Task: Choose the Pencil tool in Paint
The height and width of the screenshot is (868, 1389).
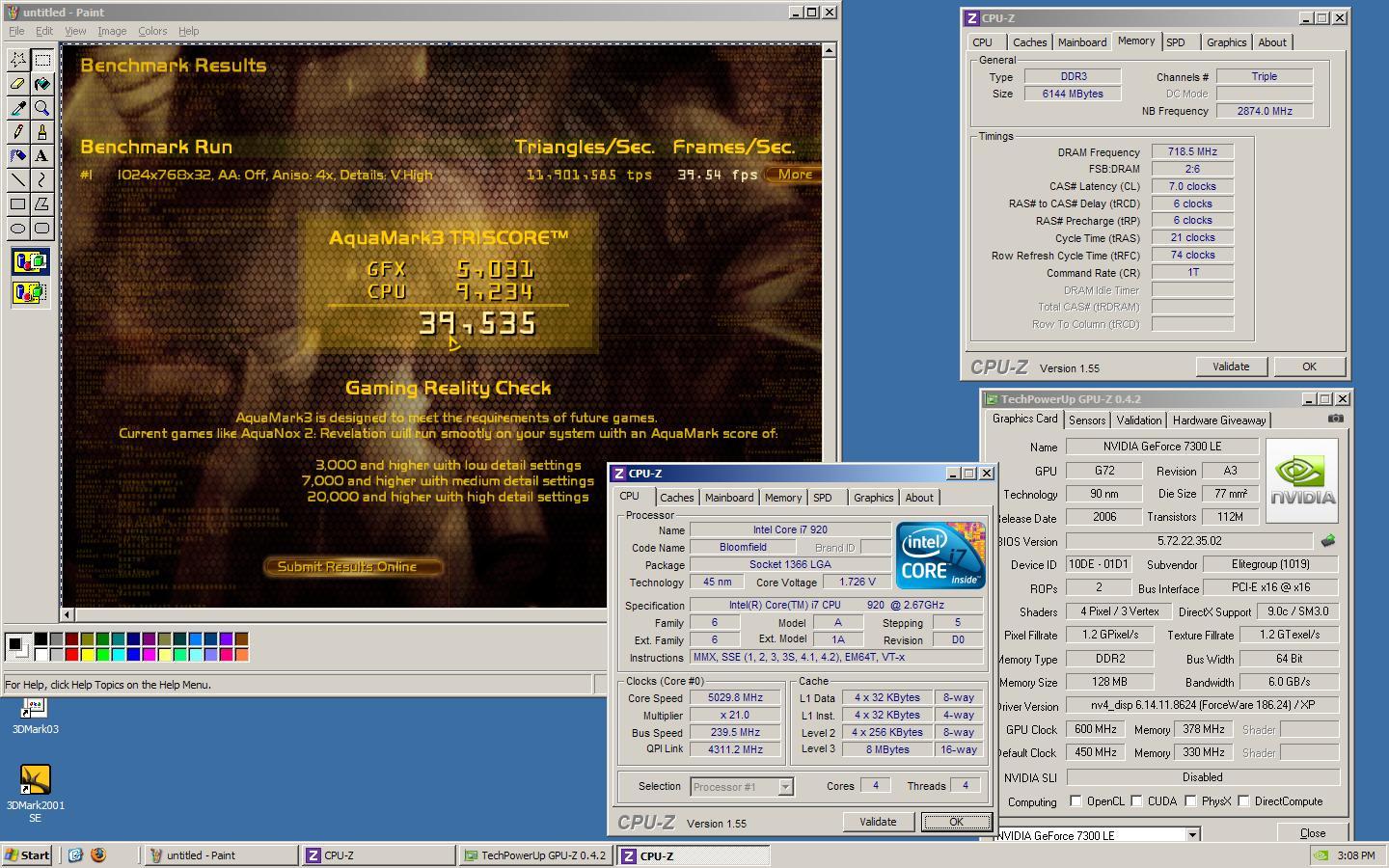Action: pyautogui.click(x=18, y=132)
